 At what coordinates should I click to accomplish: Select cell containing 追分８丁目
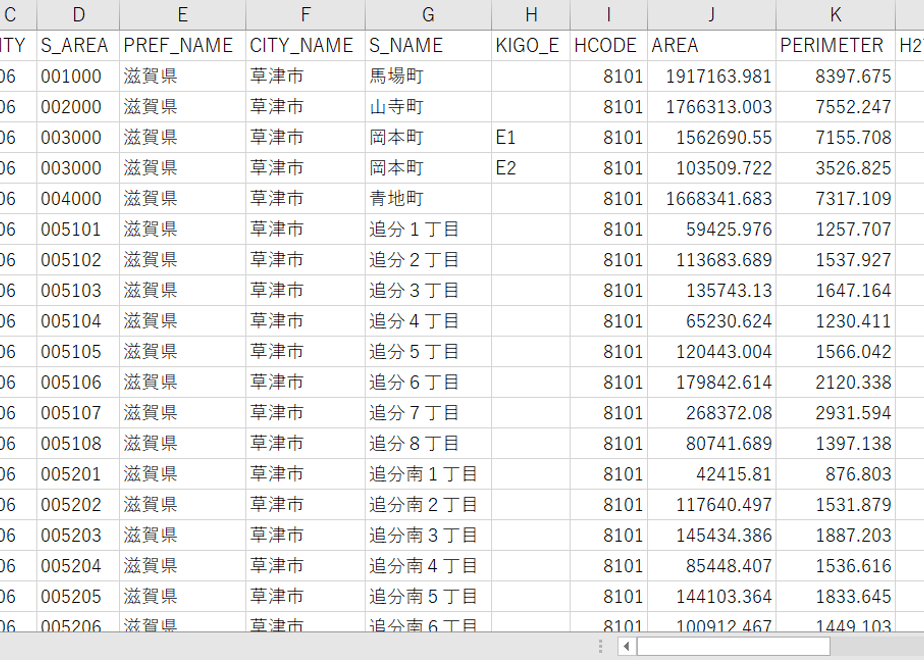[428, 444]
